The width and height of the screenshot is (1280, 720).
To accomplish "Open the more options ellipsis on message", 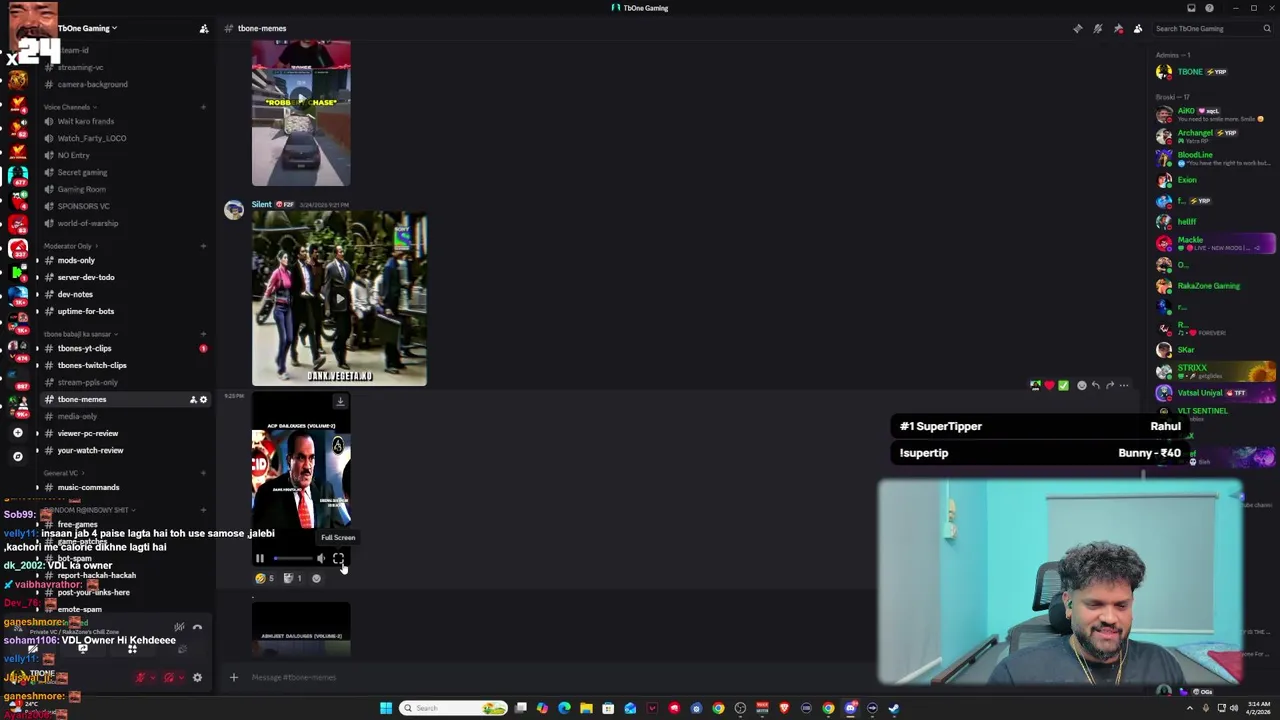I will (1124, 385).
